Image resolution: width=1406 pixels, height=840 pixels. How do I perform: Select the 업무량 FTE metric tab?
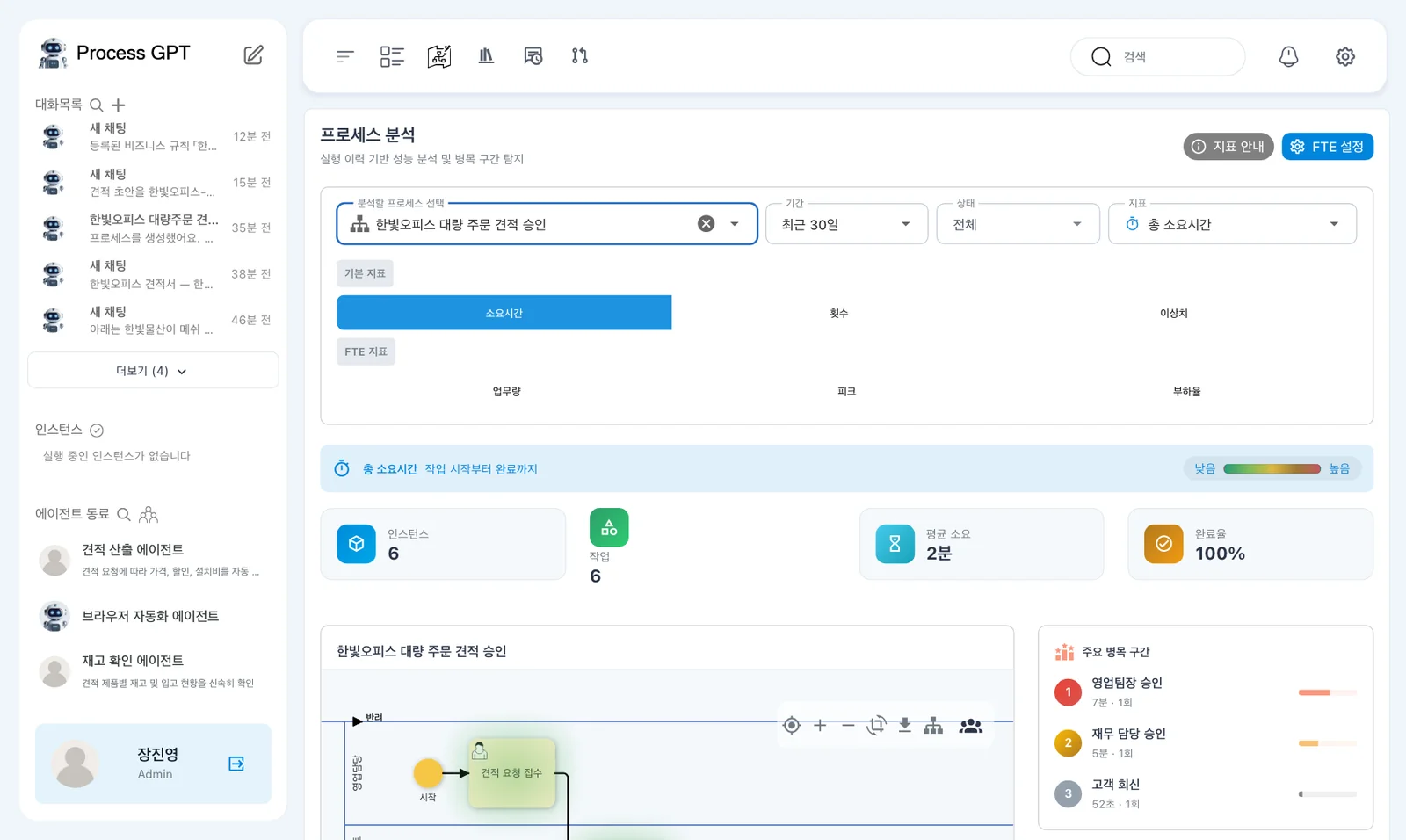click(506, 391)
